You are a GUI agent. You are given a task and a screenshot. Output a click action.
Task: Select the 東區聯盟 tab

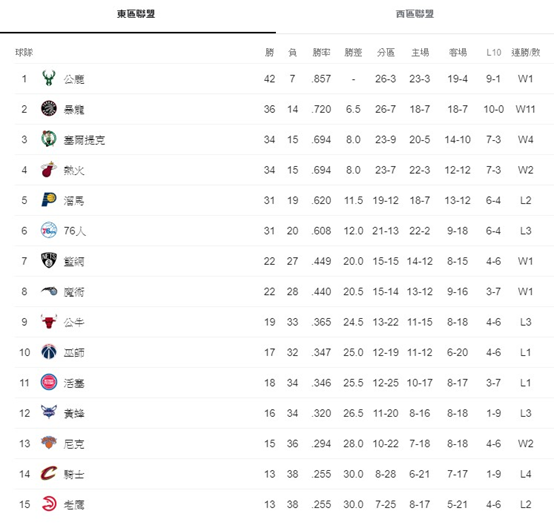click(x=136, y=14)
